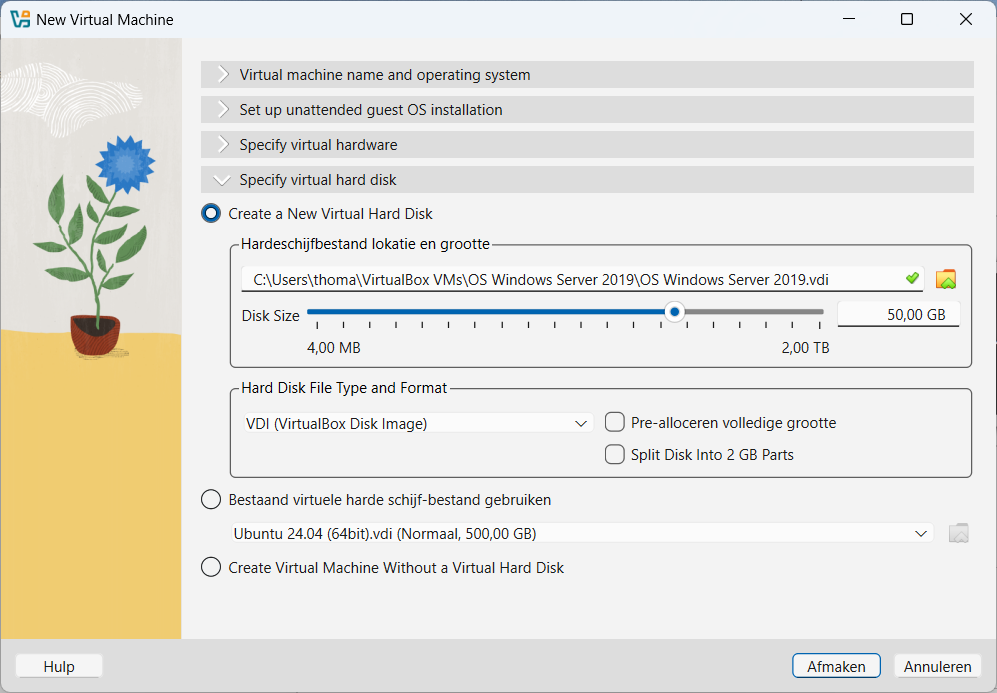Screen dimensions: 997x693
Task: Click the greyed folder icon for existing disk
Action: (x=958, y=533)
